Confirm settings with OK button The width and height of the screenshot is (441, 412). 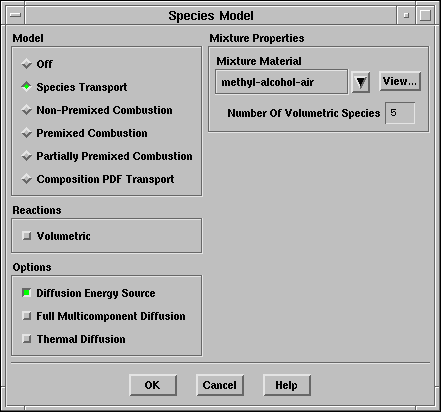tap(153, 385)
